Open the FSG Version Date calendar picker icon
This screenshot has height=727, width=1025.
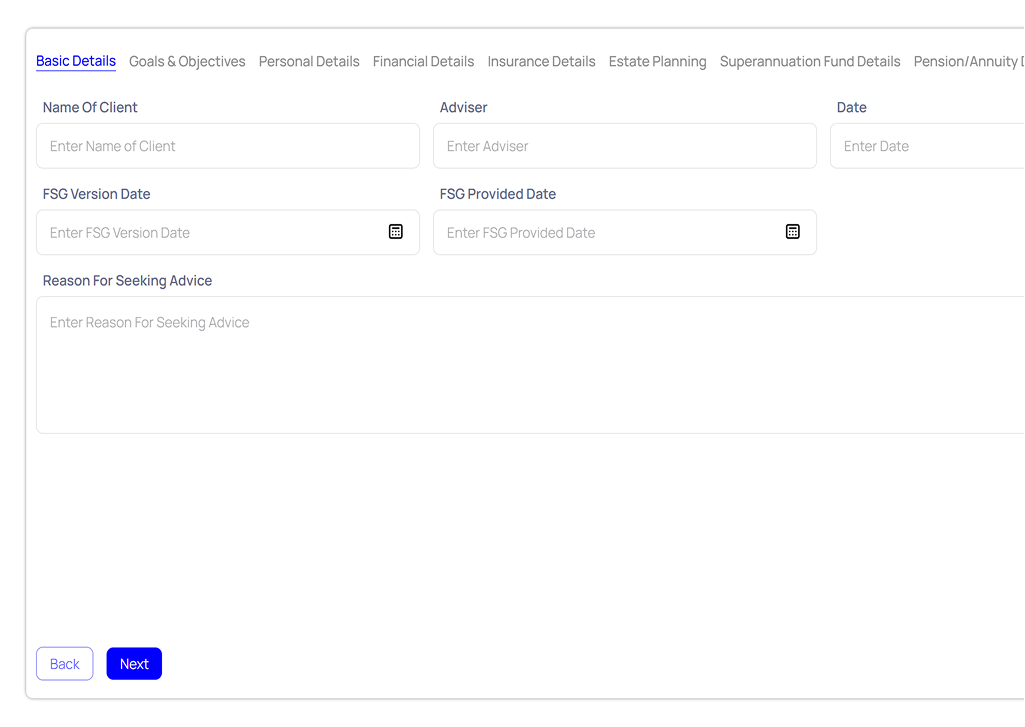point(396,232)
